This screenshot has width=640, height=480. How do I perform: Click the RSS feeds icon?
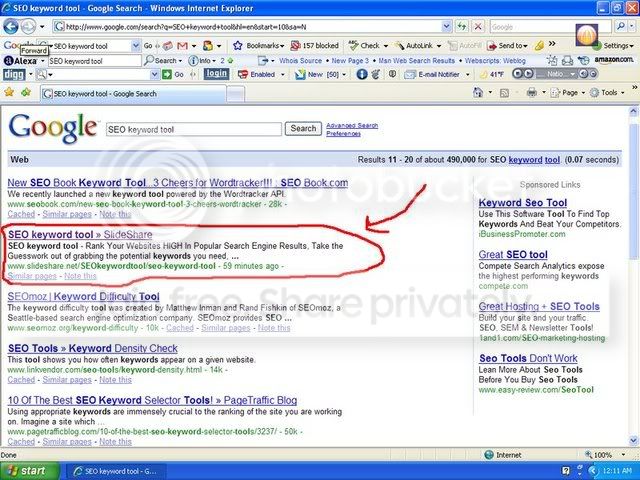(x=504, y=93)
